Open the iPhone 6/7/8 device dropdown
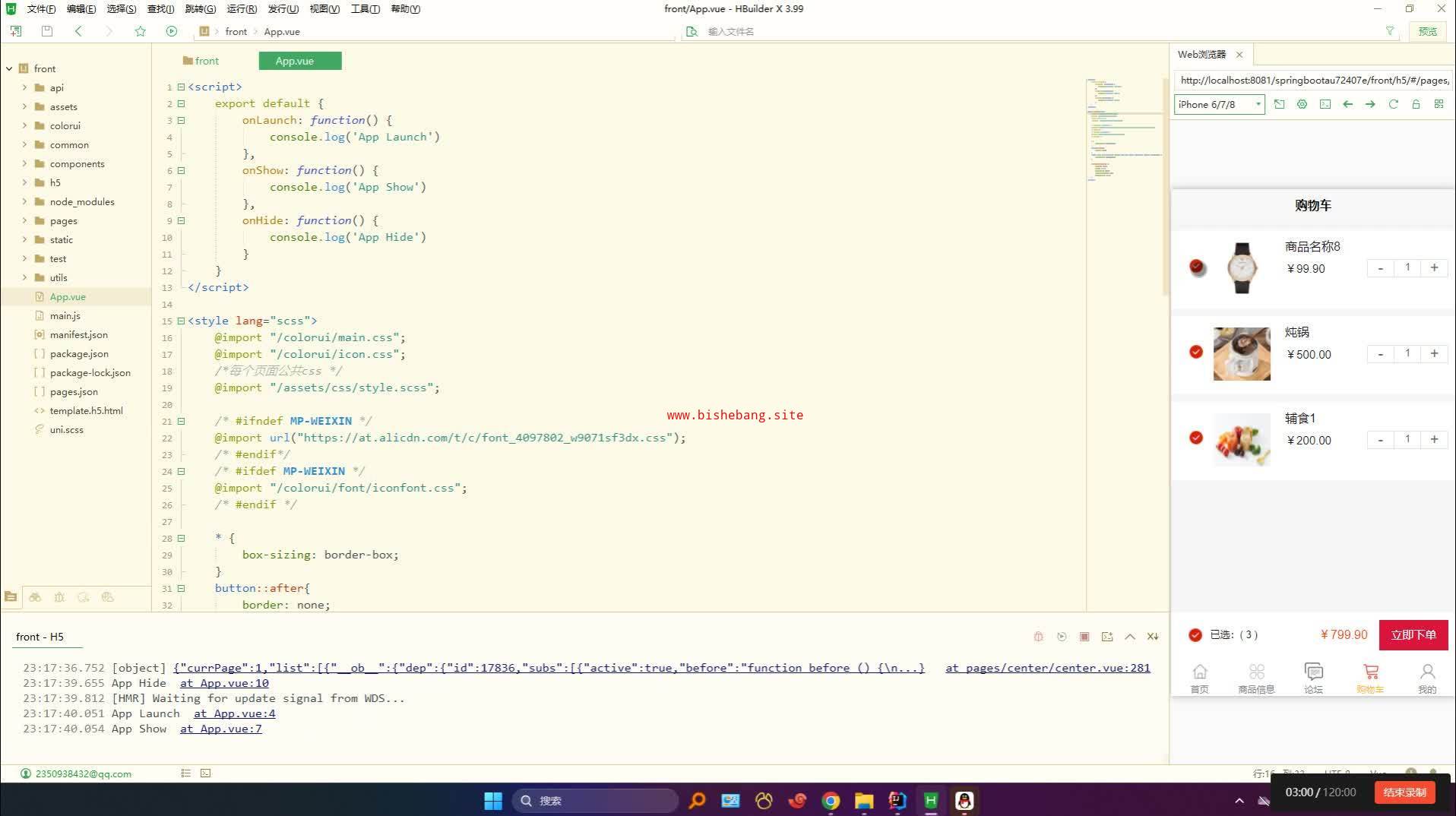 click(x=1219, y=104)
